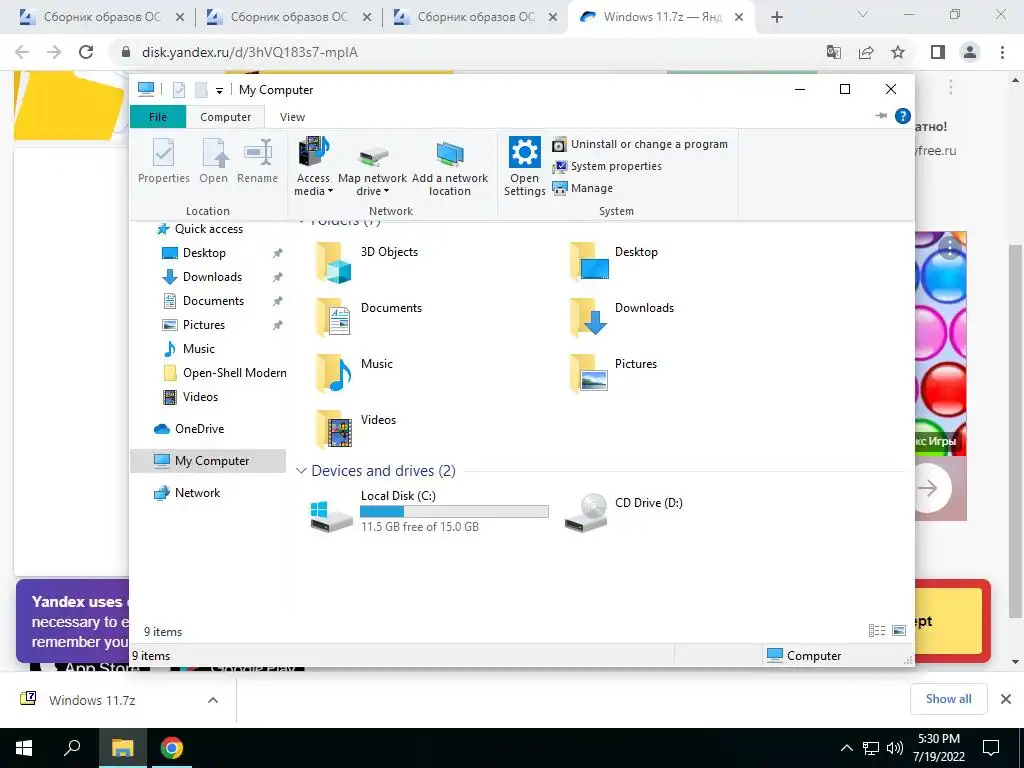Toggle the Chrome side panel icon

[938, 52]
